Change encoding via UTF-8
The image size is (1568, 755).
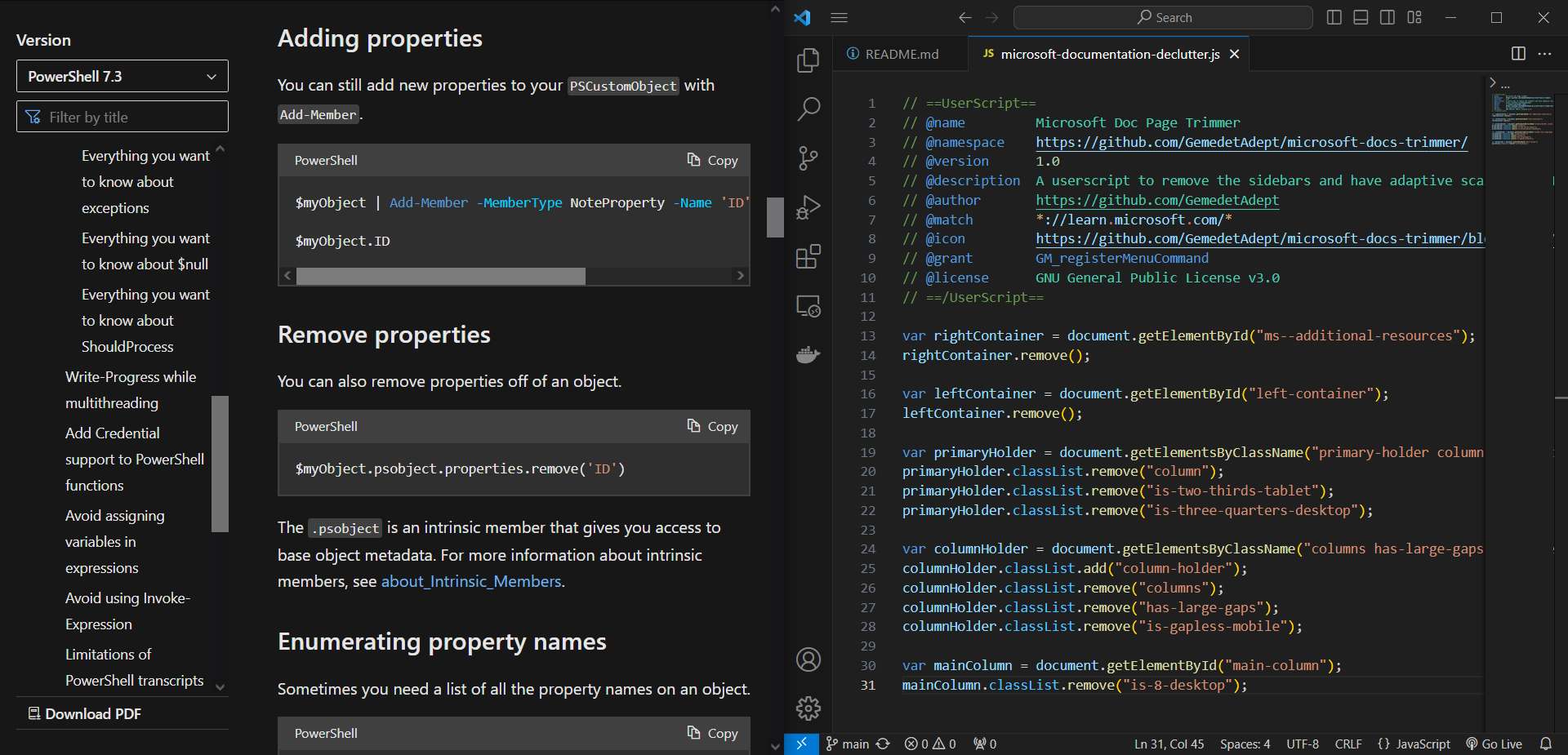click(x=1303, y=744)
